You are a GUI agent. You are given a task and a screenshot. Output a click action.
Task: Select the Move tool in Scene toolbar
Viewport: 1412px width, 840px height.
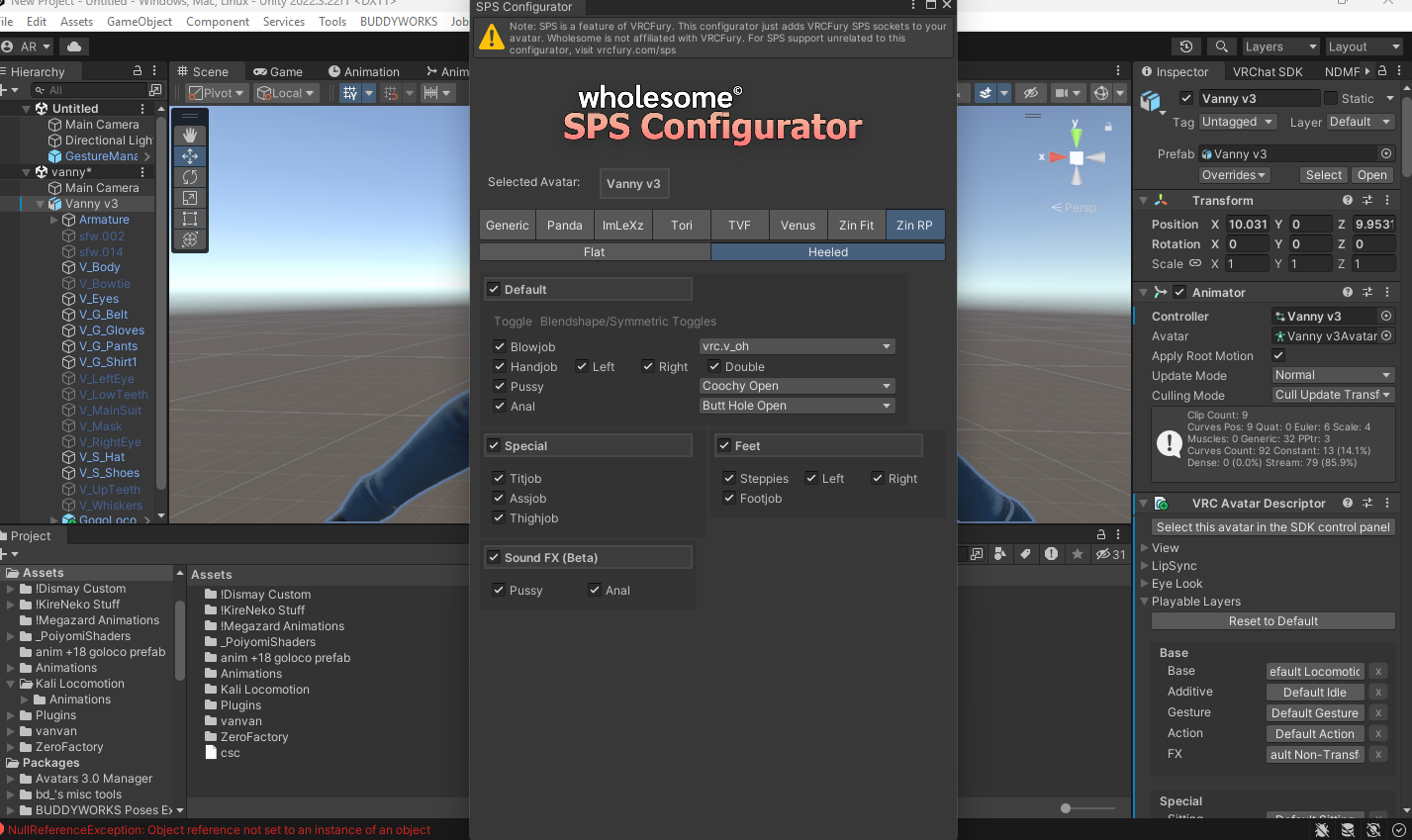click(x=190, y=156)
